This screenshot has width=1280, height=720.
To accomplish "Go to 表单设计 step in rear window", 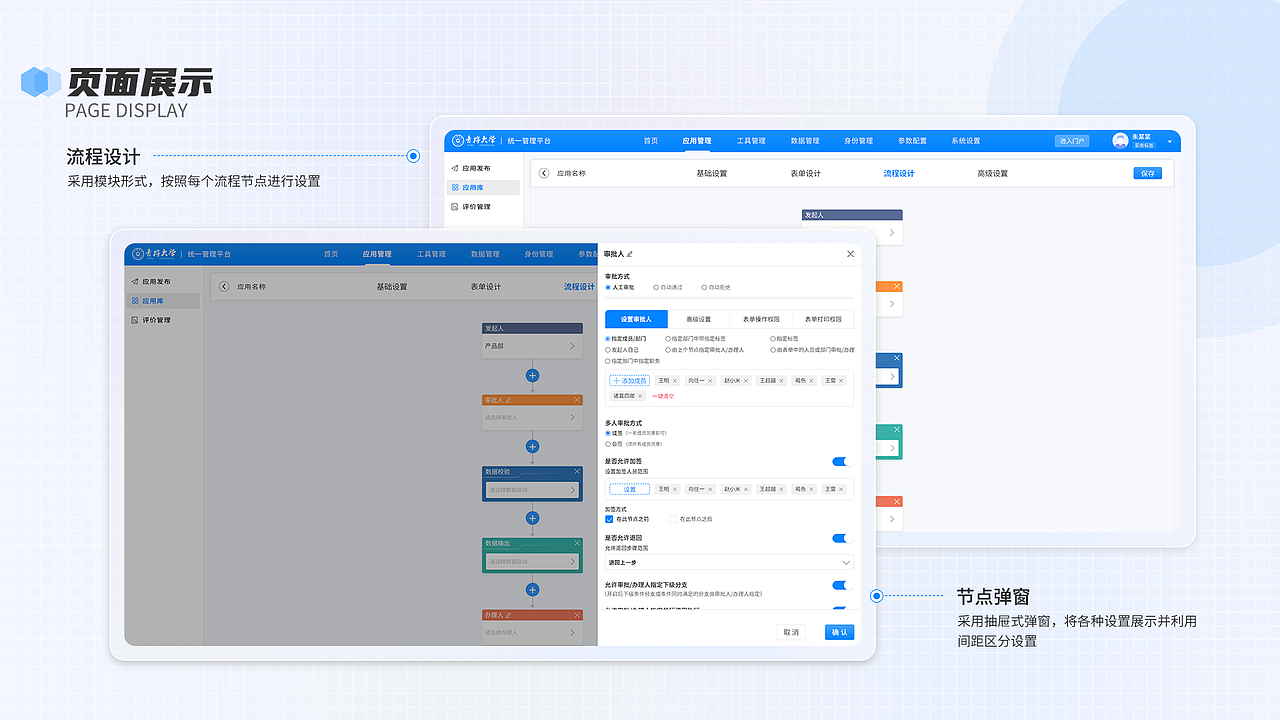I will (x=805, y=173).
